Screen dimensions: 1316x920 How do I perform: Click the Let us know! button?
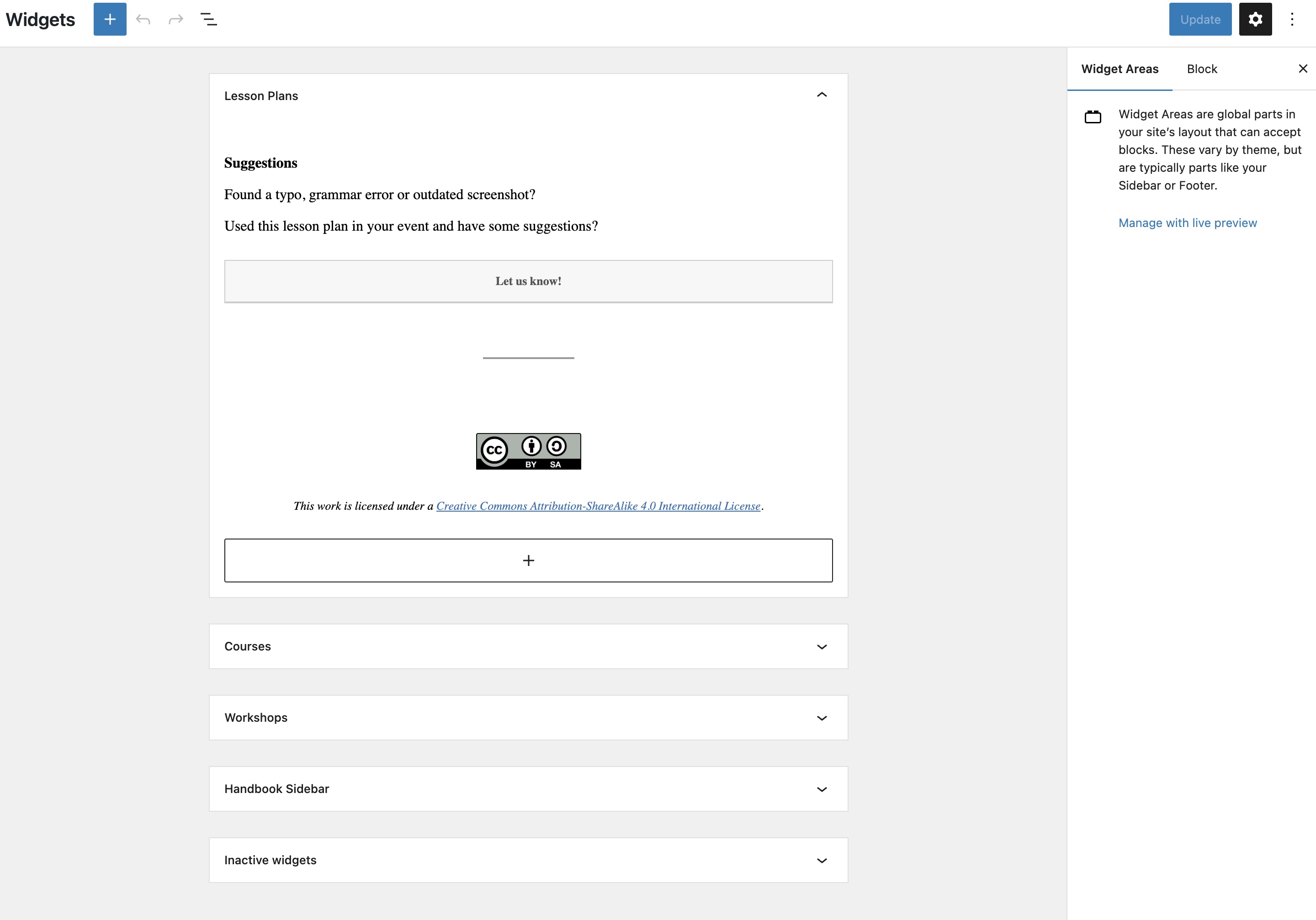pos(528,281)
